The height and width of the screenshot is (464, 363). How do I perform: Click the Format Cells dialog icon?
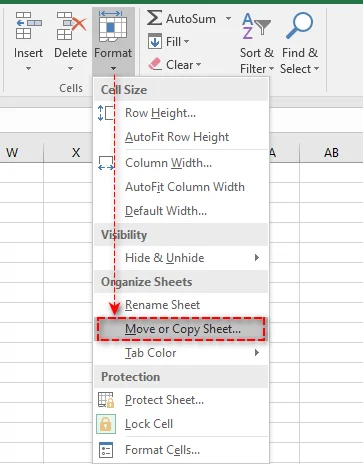(106, 450)
